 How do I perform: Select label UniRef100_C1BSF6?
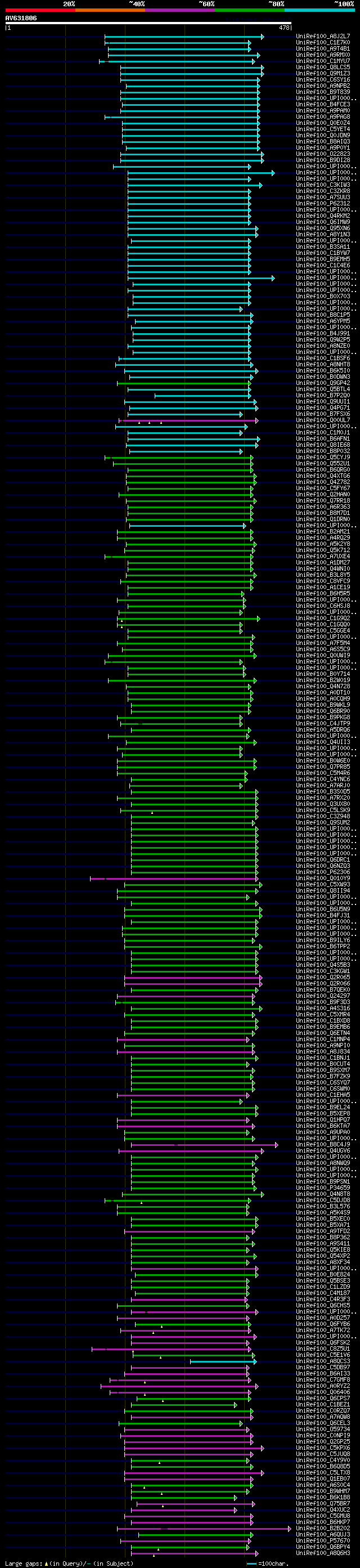tap(323, 359)
